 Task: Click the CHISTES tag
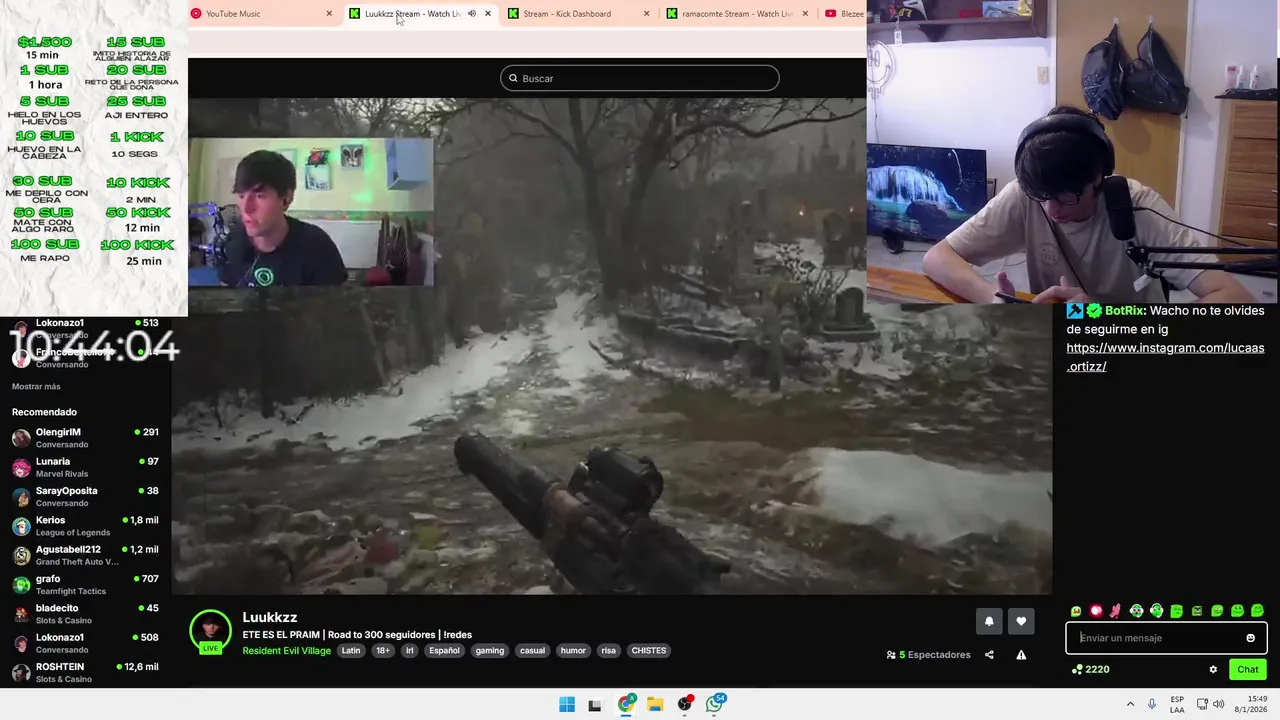point(648,650)
